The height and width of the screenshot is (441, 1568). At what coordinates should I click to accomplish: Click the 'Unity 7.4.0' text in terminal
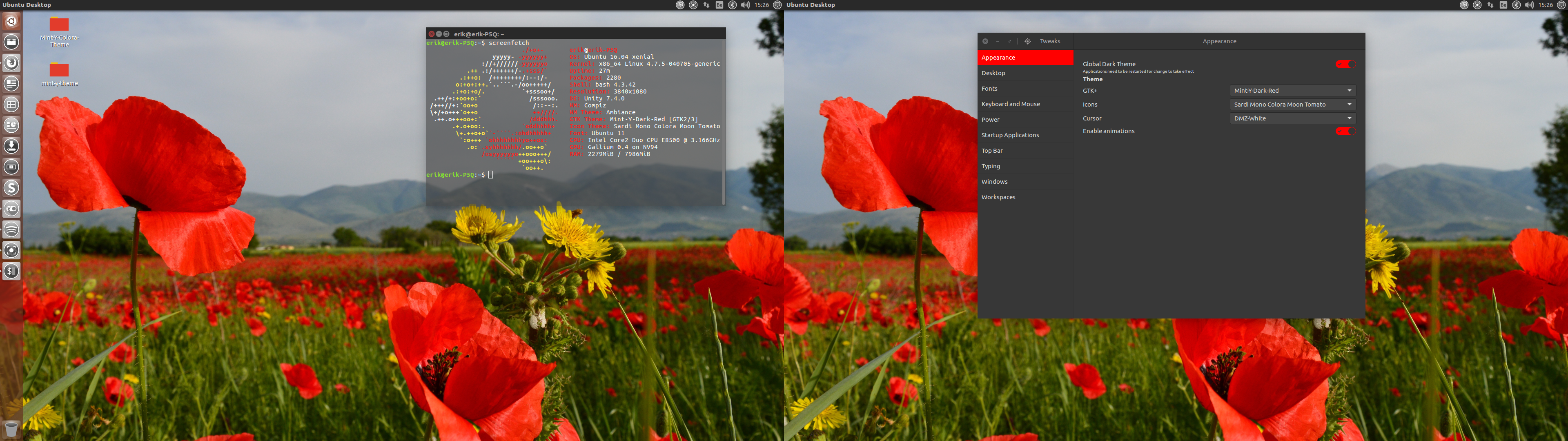[604, 98]
